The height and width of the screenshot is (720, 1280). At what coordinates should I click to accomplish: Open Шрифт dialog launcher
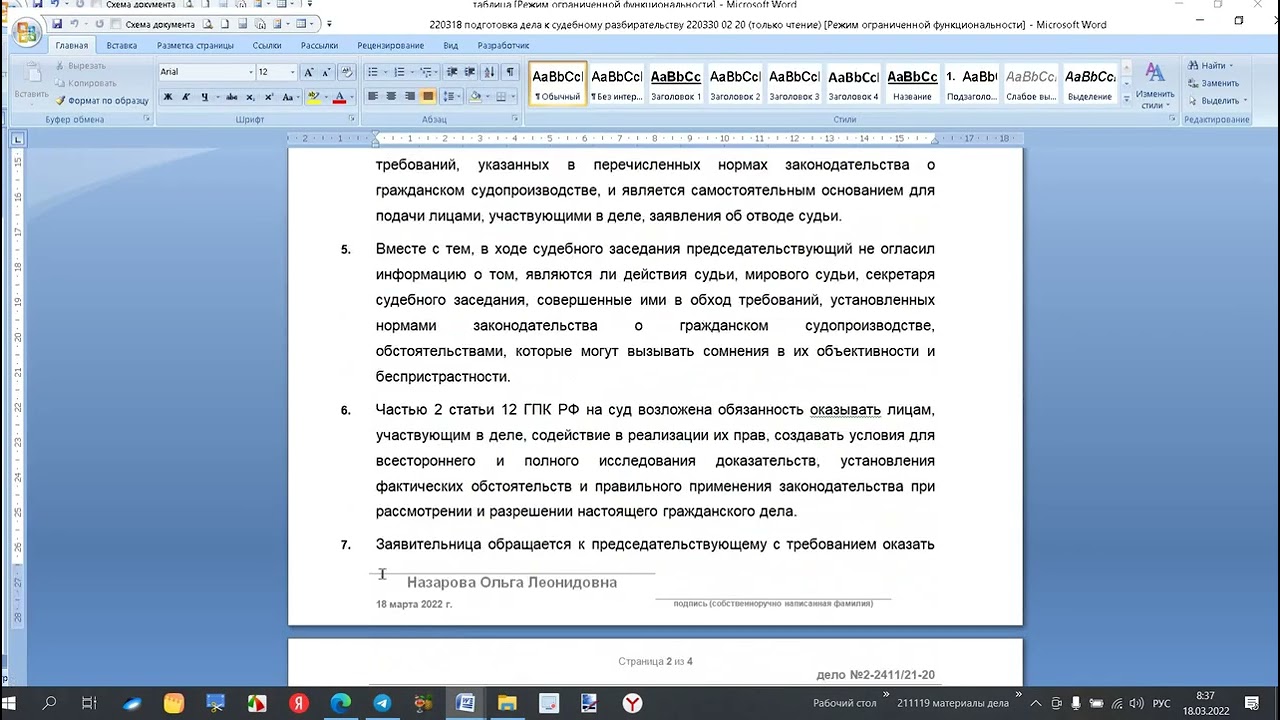351,119
